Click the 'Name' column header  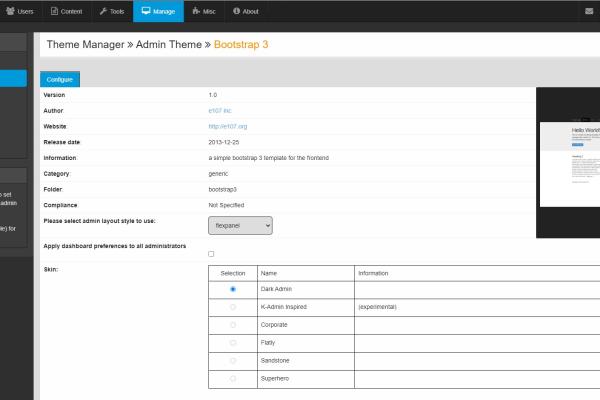[x=306, y=273]
